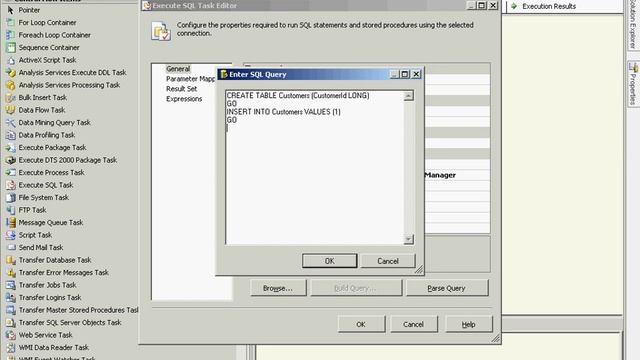The width and height of the screenshot is (640, 360).
Task: Select the Pointer tool icon
Action: click(11, 10)
